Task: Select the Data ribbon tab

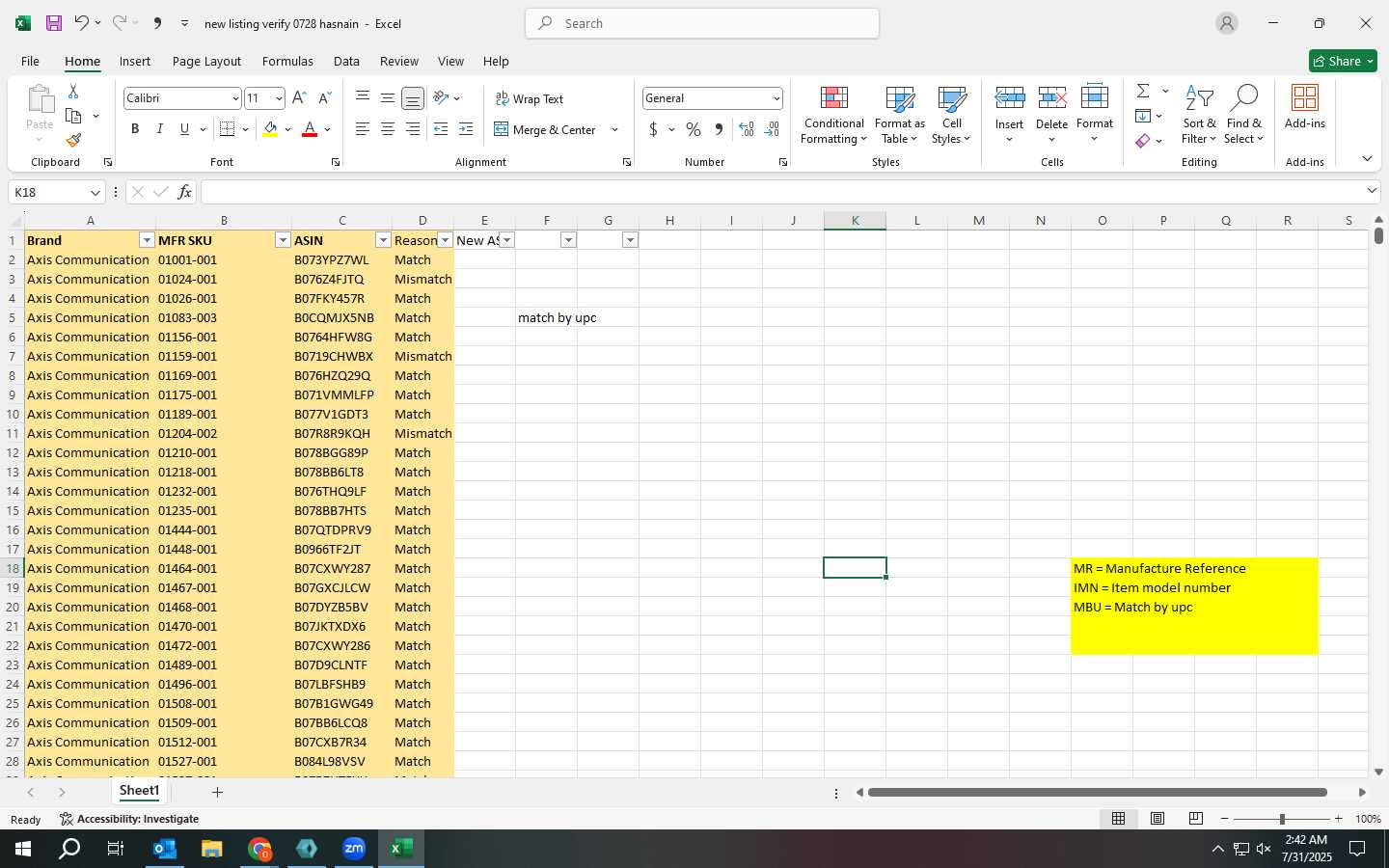Action: point(346,61)
